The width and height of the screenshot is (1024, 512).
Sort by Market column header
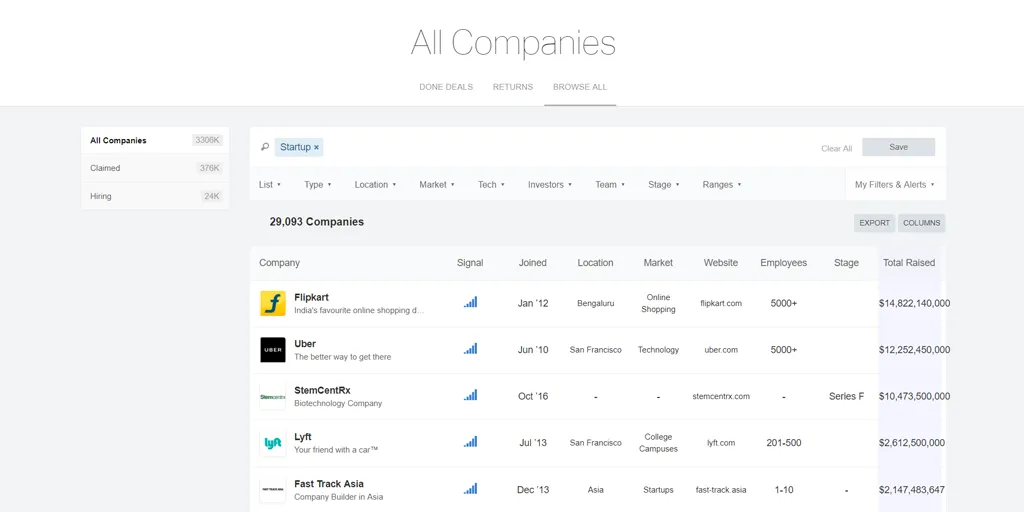(x=658, y=263)
